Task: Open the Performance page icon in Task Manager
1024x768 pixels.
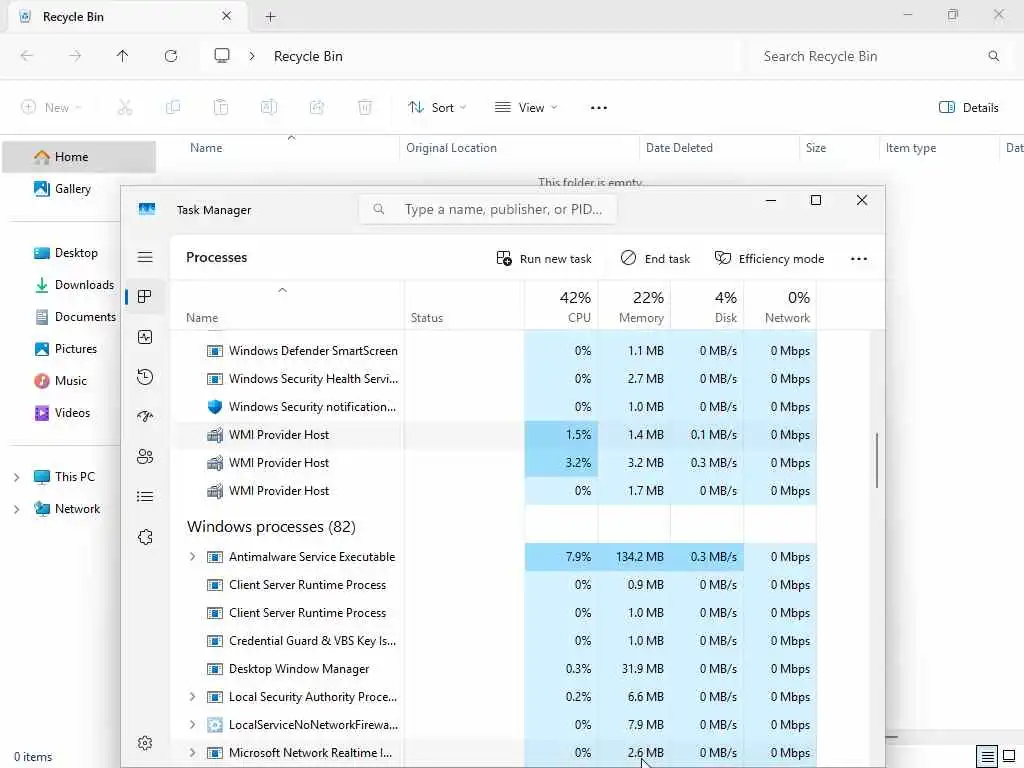Action: coord(145,337)
